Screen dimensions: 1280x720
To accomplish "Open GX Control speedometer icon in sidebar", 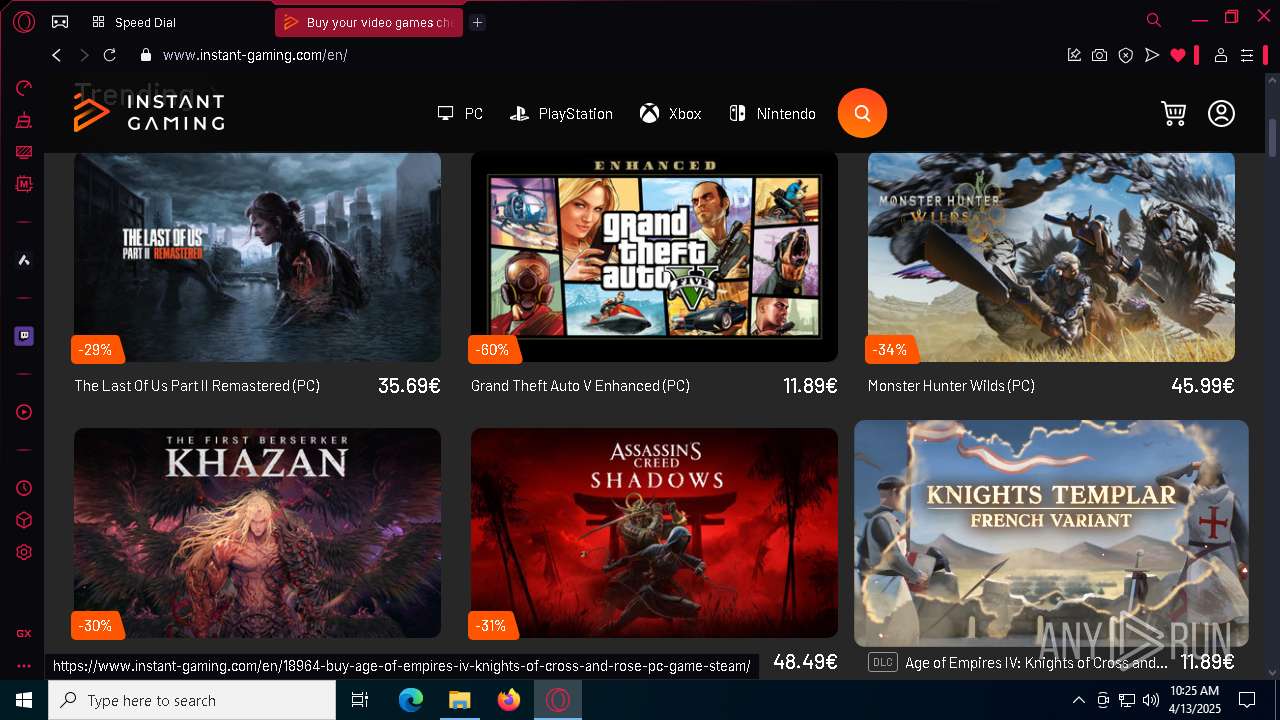I will tap(24, 88).
